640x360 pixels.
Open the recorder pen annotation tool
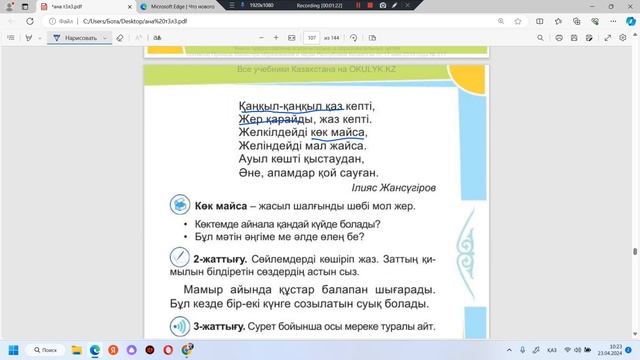(x=394, y=5)
